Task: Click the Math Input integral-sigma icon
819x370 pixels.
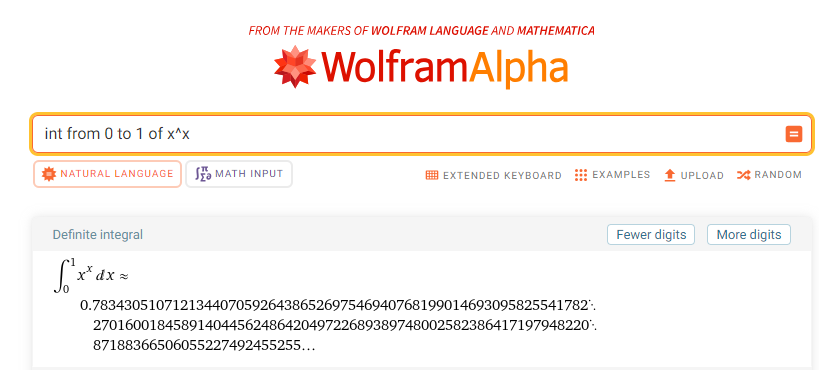Action: click(203, 174)
